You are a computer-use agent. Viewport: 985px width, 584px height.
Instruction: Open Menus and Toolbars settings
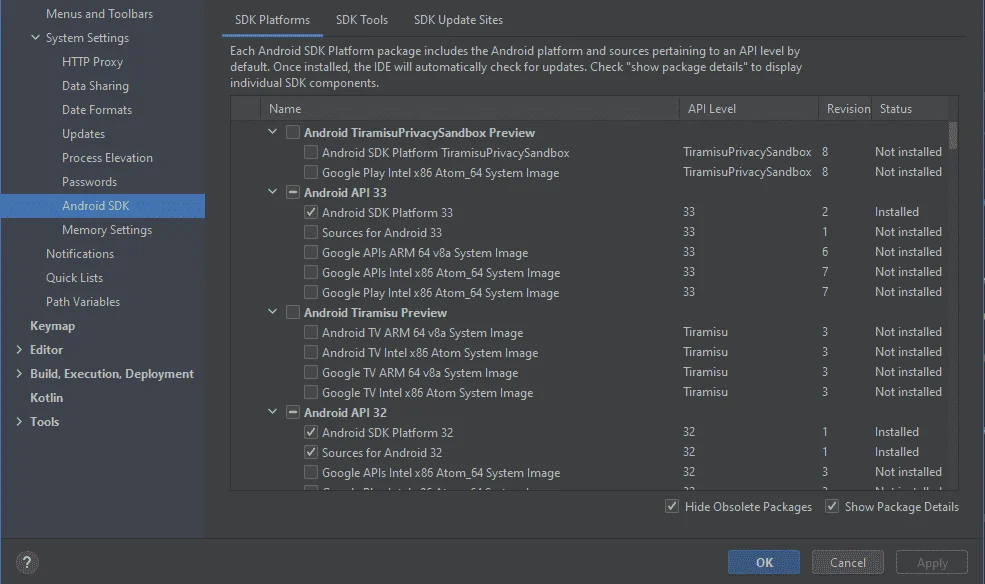(x=99, y=14)
